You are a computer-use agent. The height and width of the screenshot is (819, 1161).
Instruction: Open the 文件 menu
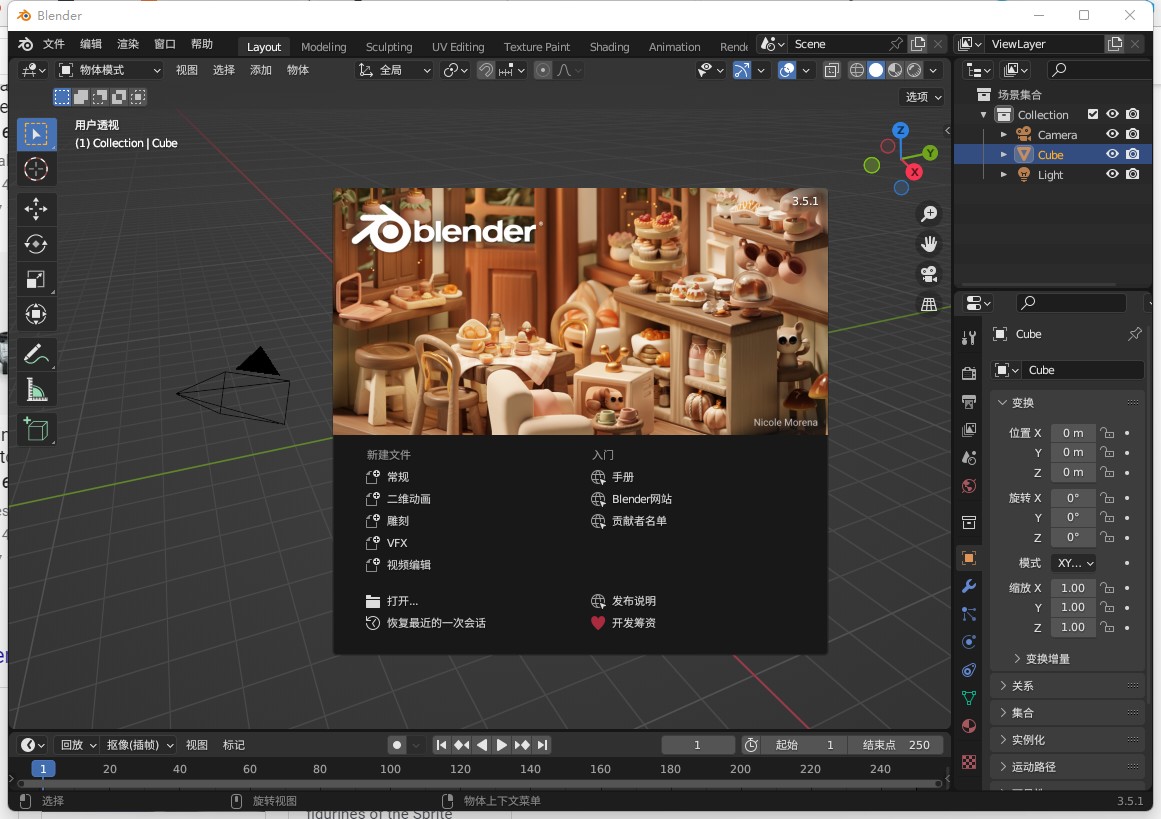[x=53, y=44]
